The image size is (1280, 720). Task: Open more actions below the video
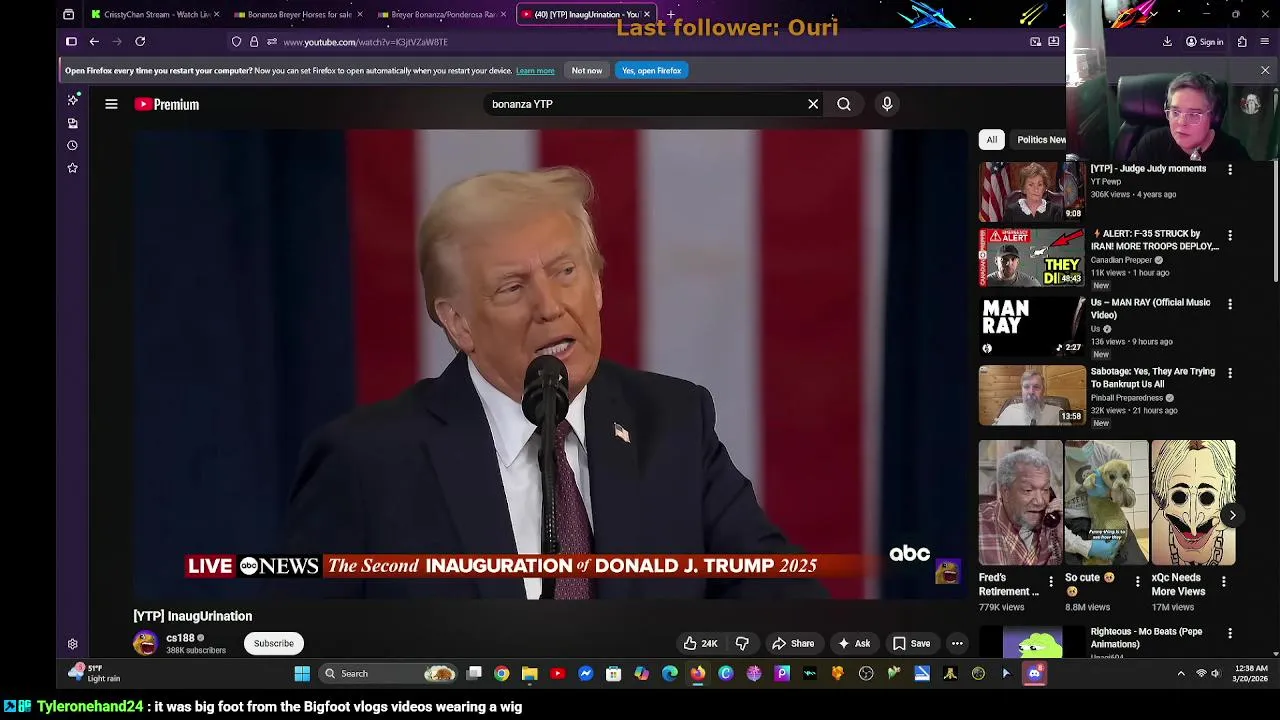957,643
